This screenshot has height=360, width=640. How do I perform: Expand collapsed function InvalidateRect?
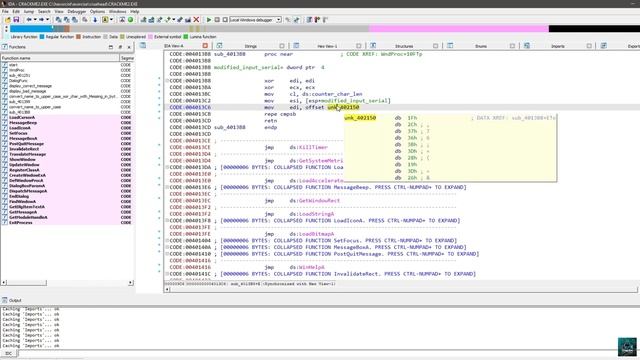tap(167, 274)
